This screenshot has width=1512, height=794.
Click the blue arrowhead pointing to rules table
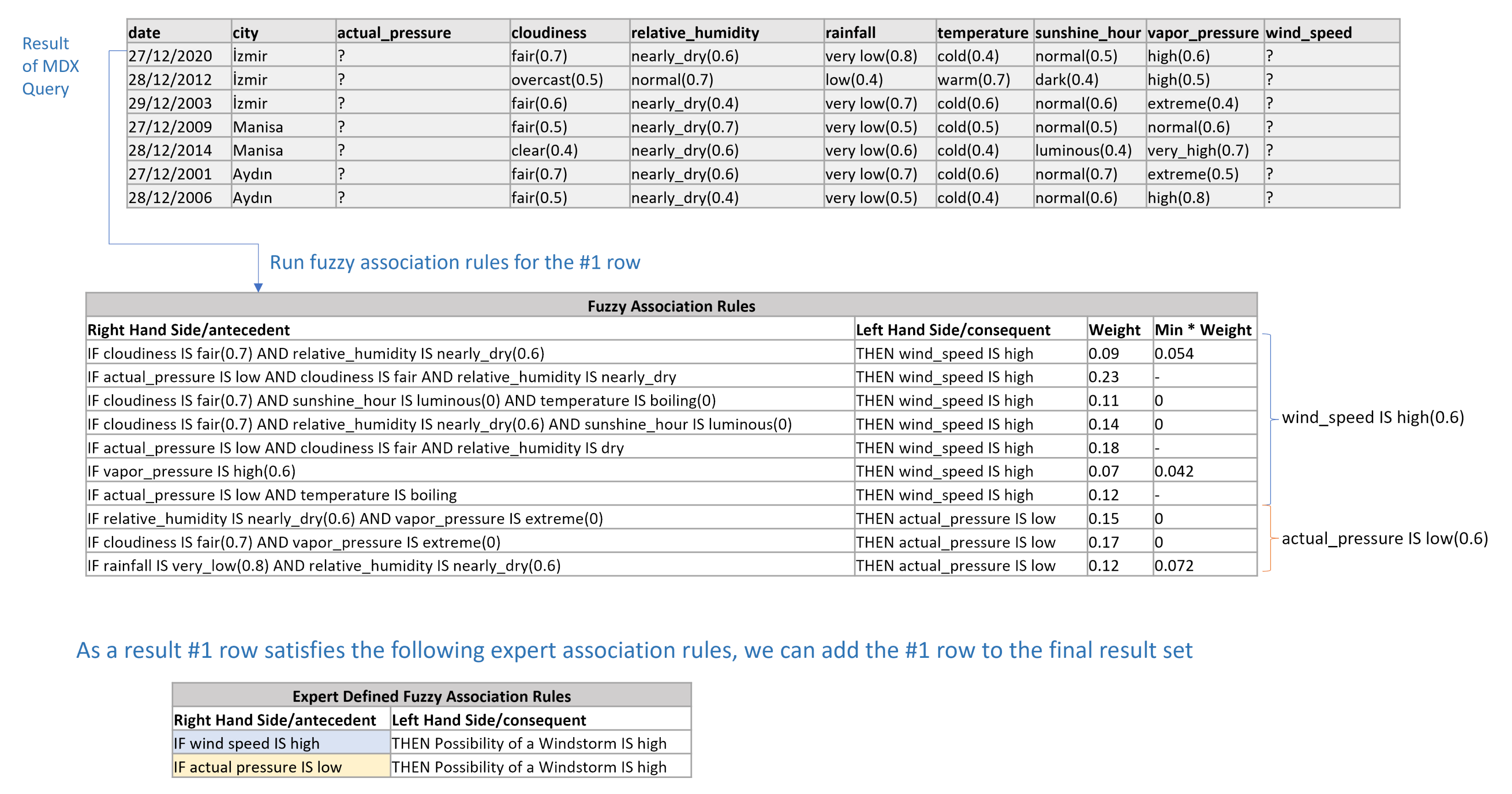[258, 287]
